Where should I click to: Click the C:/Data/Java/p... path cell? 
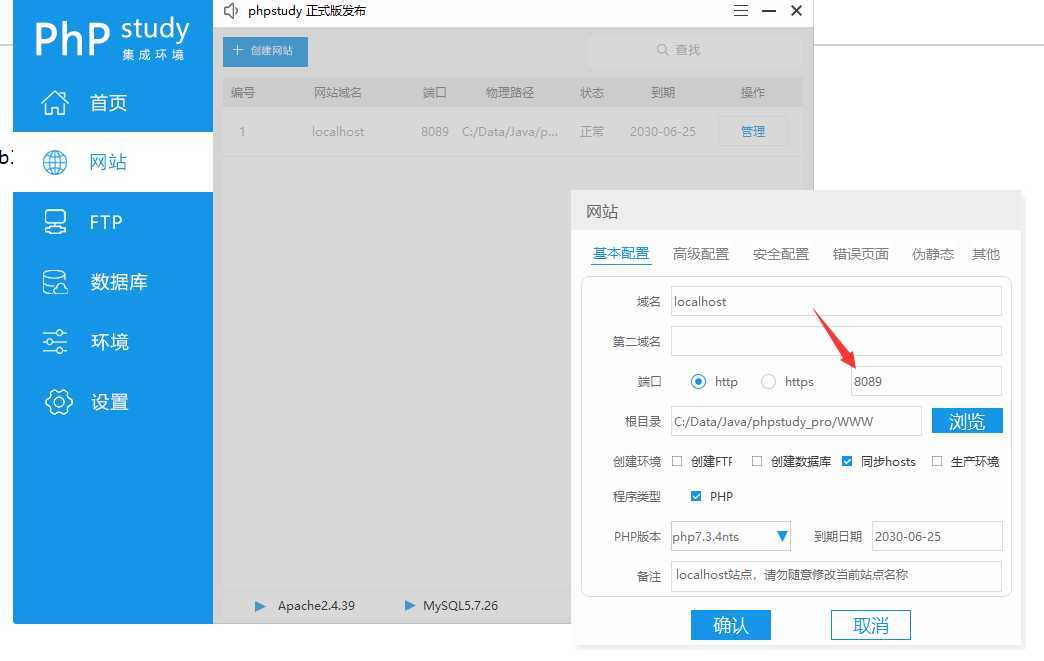click(x=510, y=132)
